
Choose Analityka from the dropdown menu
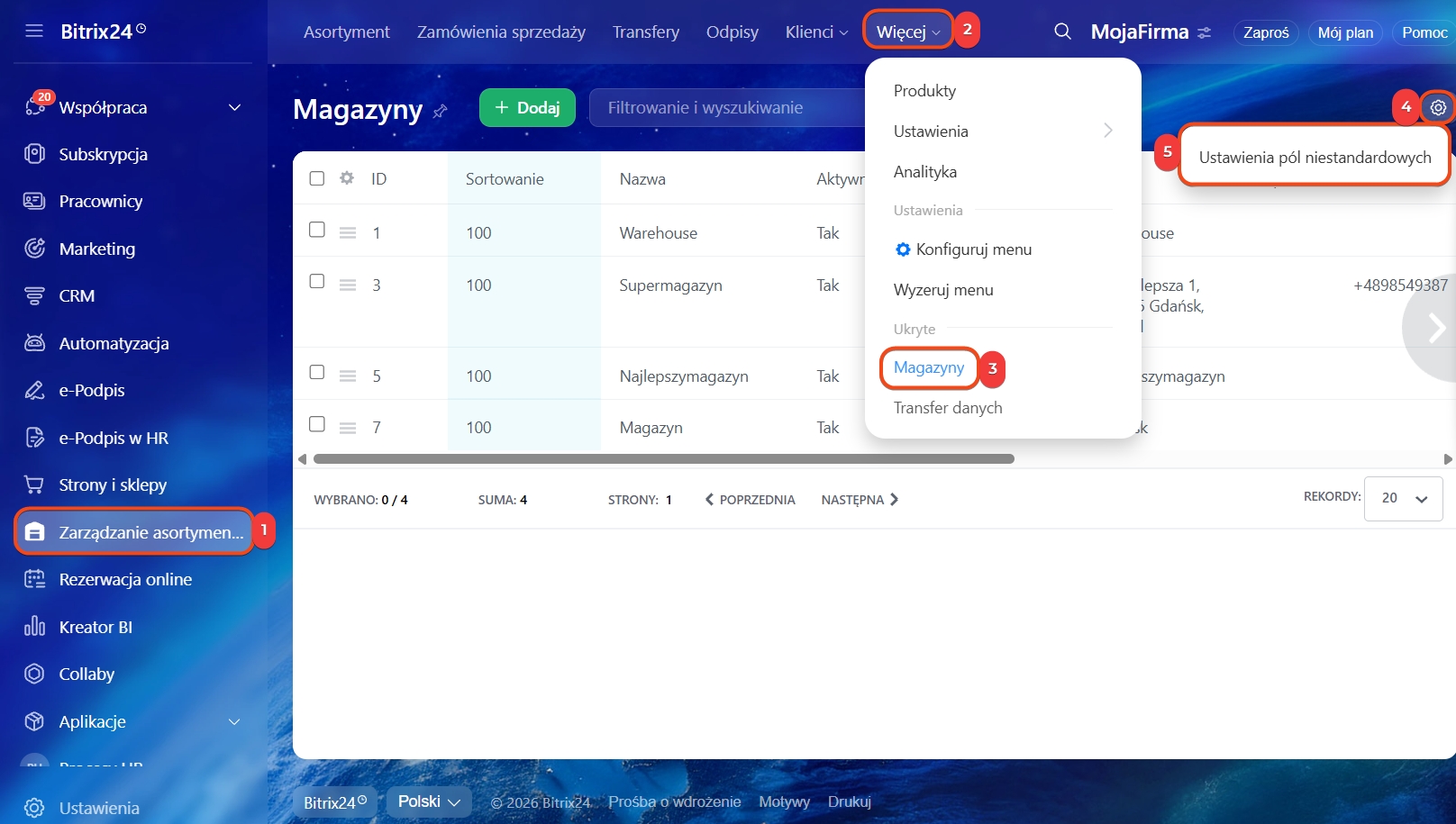point(924,172)
